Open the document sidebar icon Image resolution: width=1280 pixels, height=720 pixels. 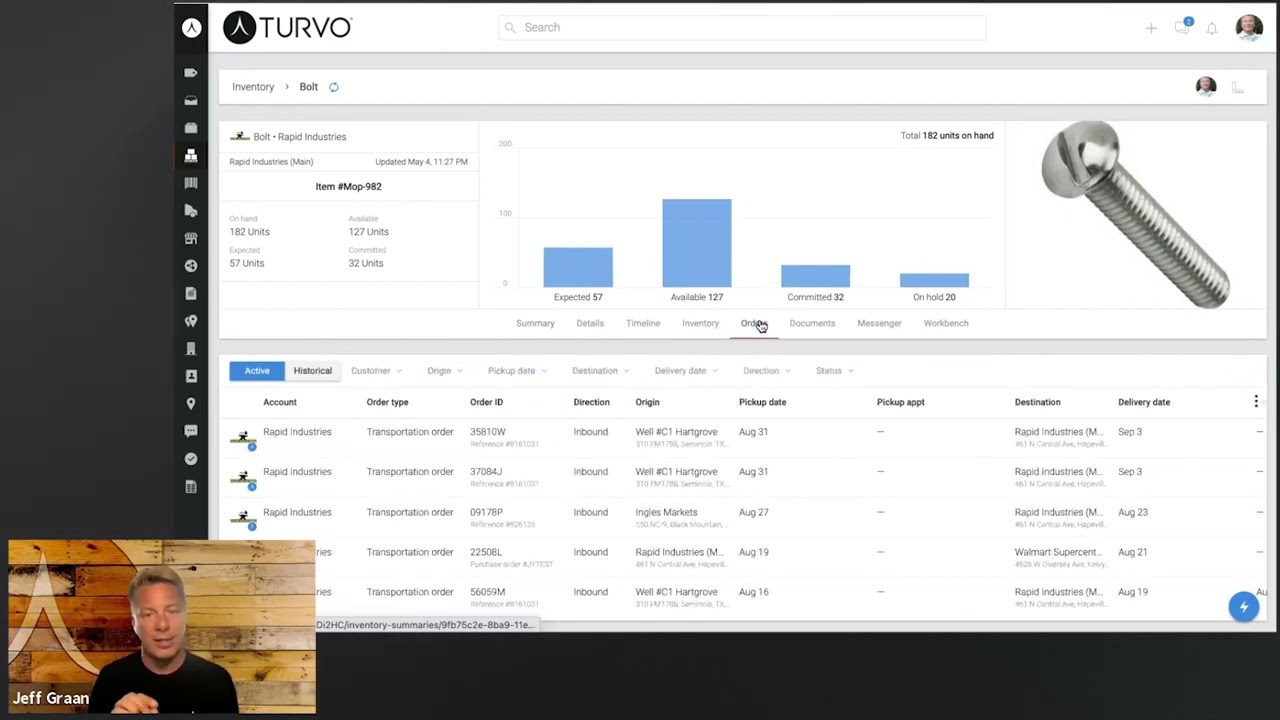point(191,294)
